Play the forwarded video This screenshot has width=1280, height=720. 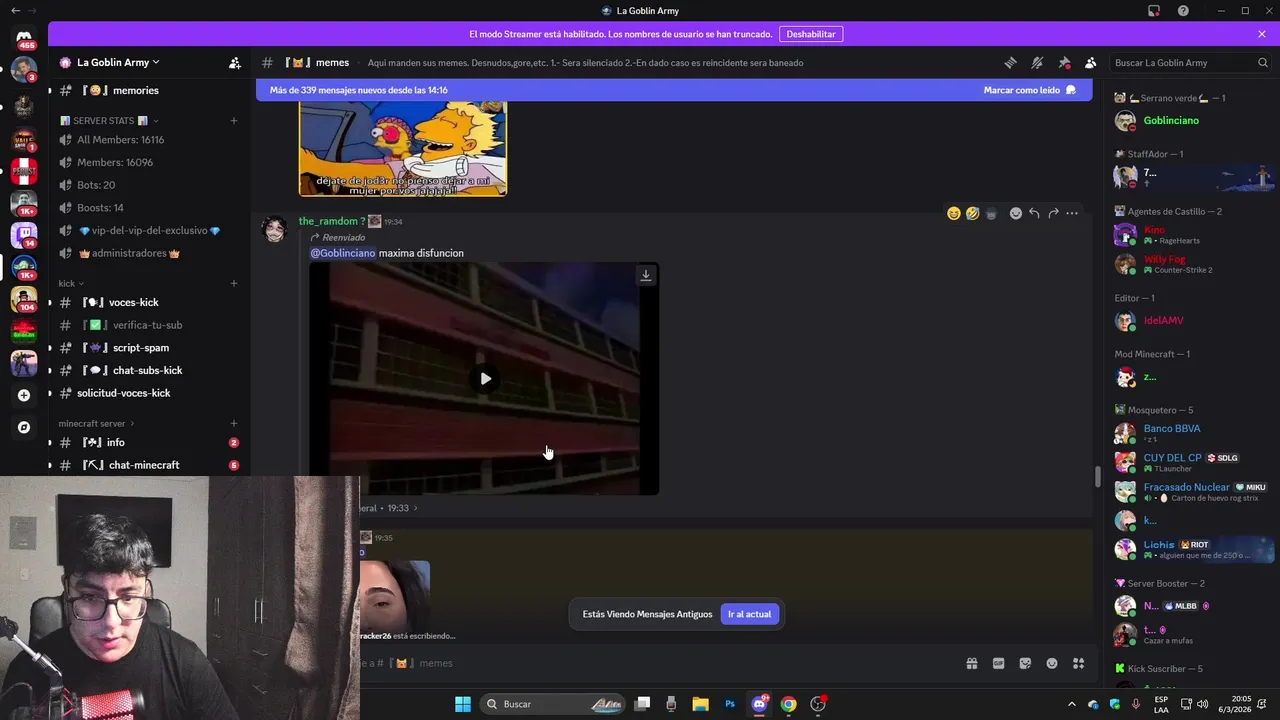(485, 379)
